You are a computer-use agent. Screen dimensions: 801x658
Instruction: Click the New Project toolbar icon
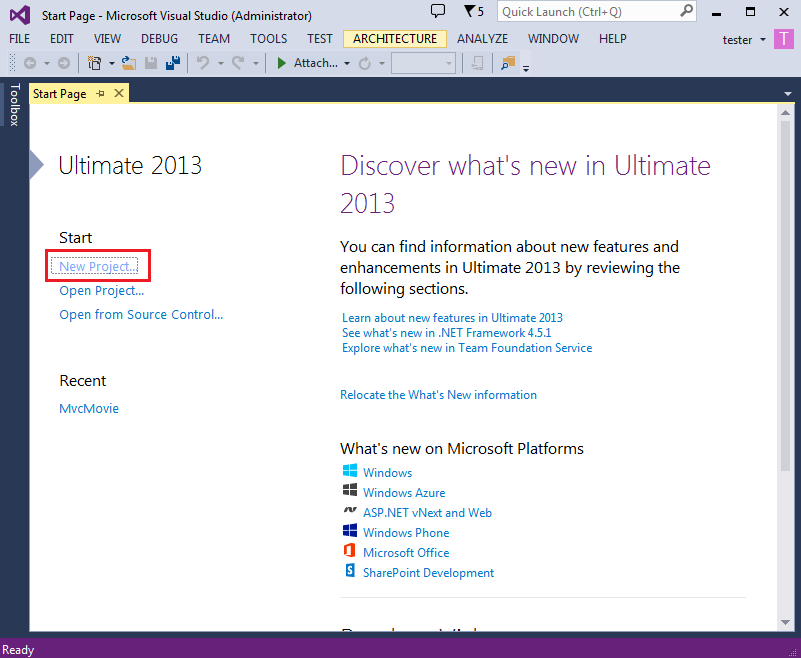[x=95, y=63]
